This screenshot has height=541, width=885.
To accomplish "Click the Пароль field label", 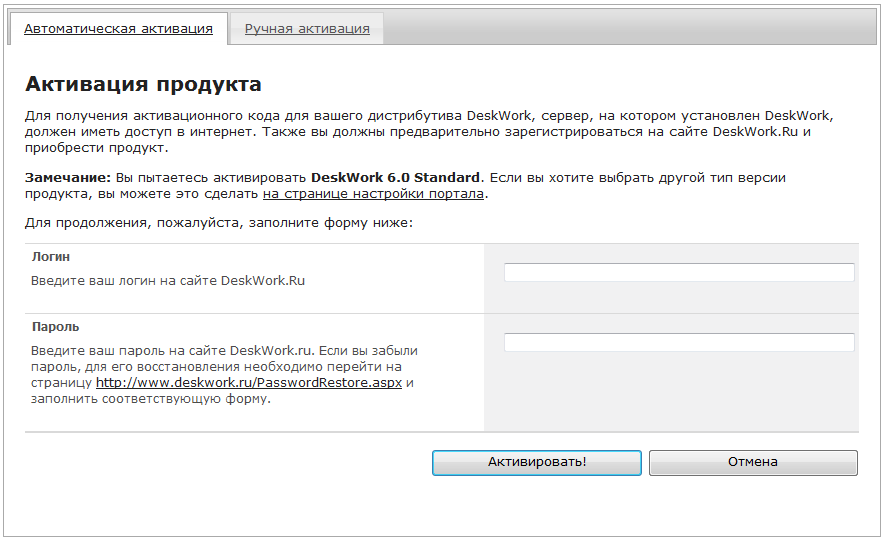I will (x=55, y=327).
